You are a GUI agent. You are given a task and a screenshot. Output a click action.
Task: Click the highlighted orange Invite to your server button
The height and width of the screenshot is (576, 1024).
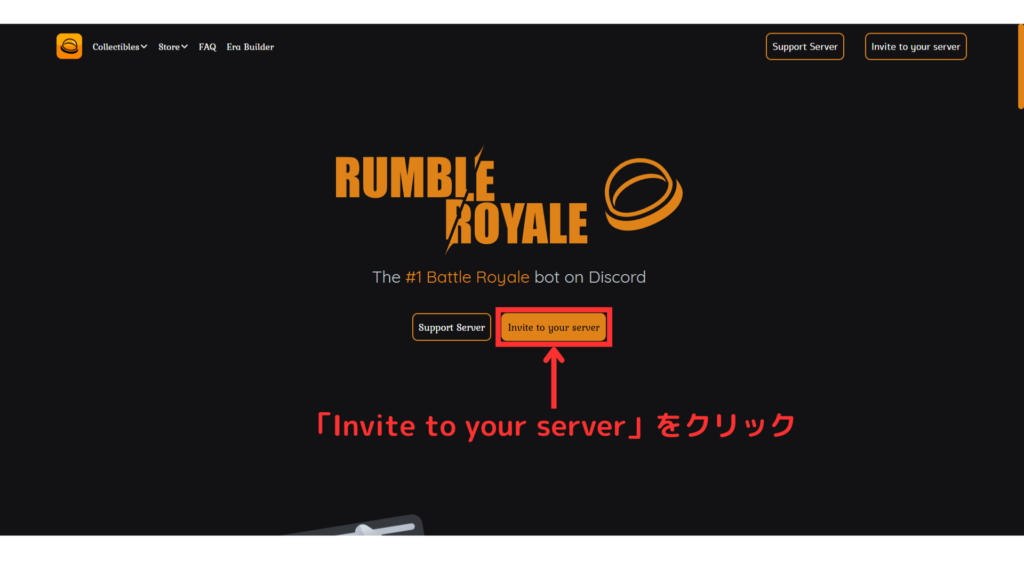554,327
